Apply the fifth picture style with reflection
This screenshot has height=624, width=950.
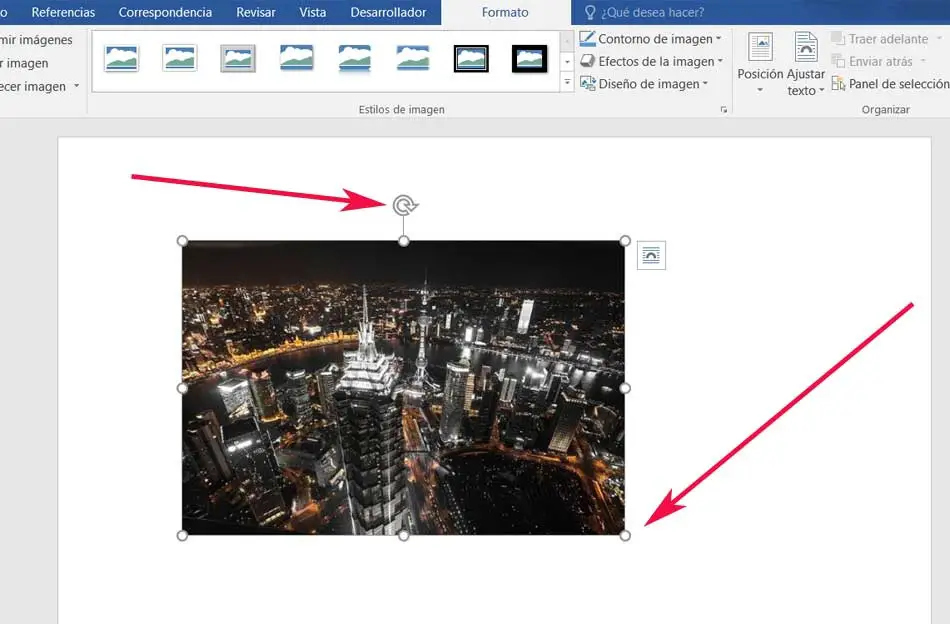(x=354, y=59)
